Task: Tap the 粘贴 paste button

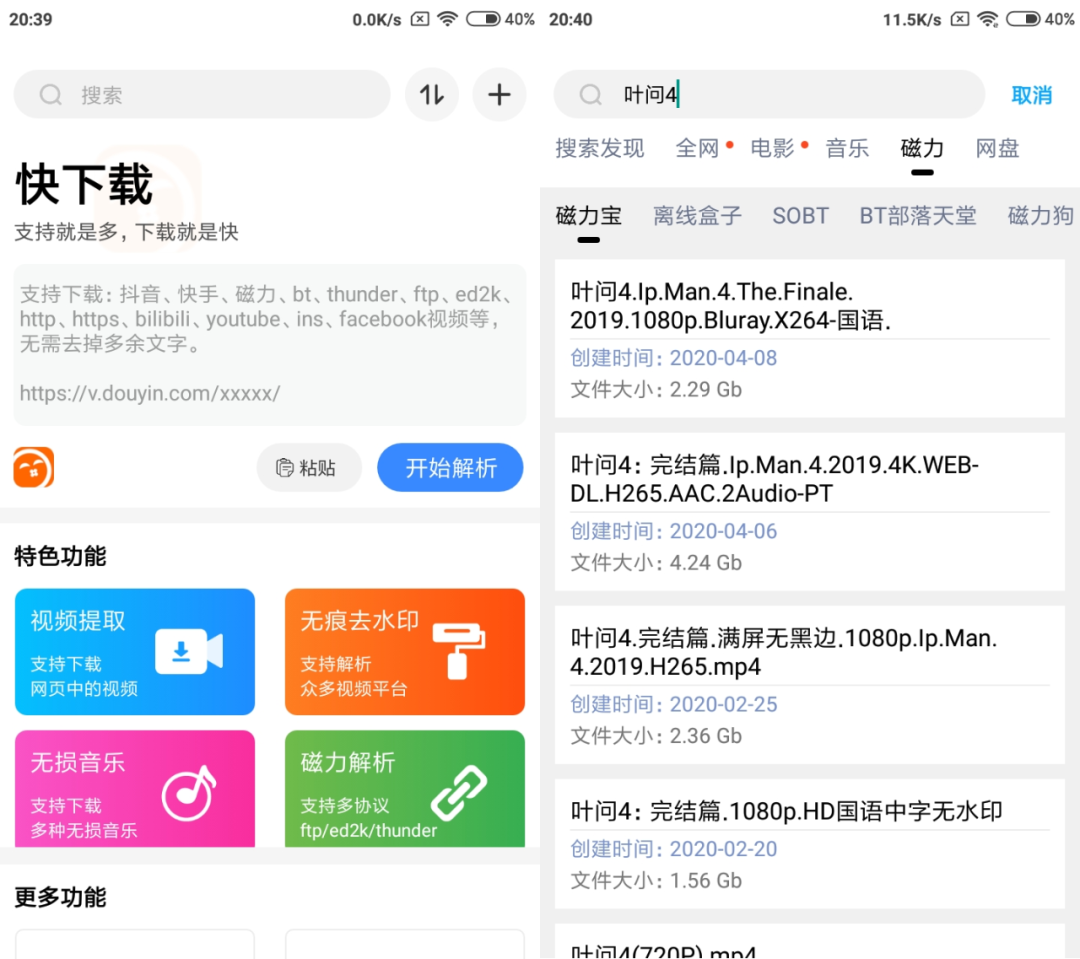Action: click(x=309, y=468)
